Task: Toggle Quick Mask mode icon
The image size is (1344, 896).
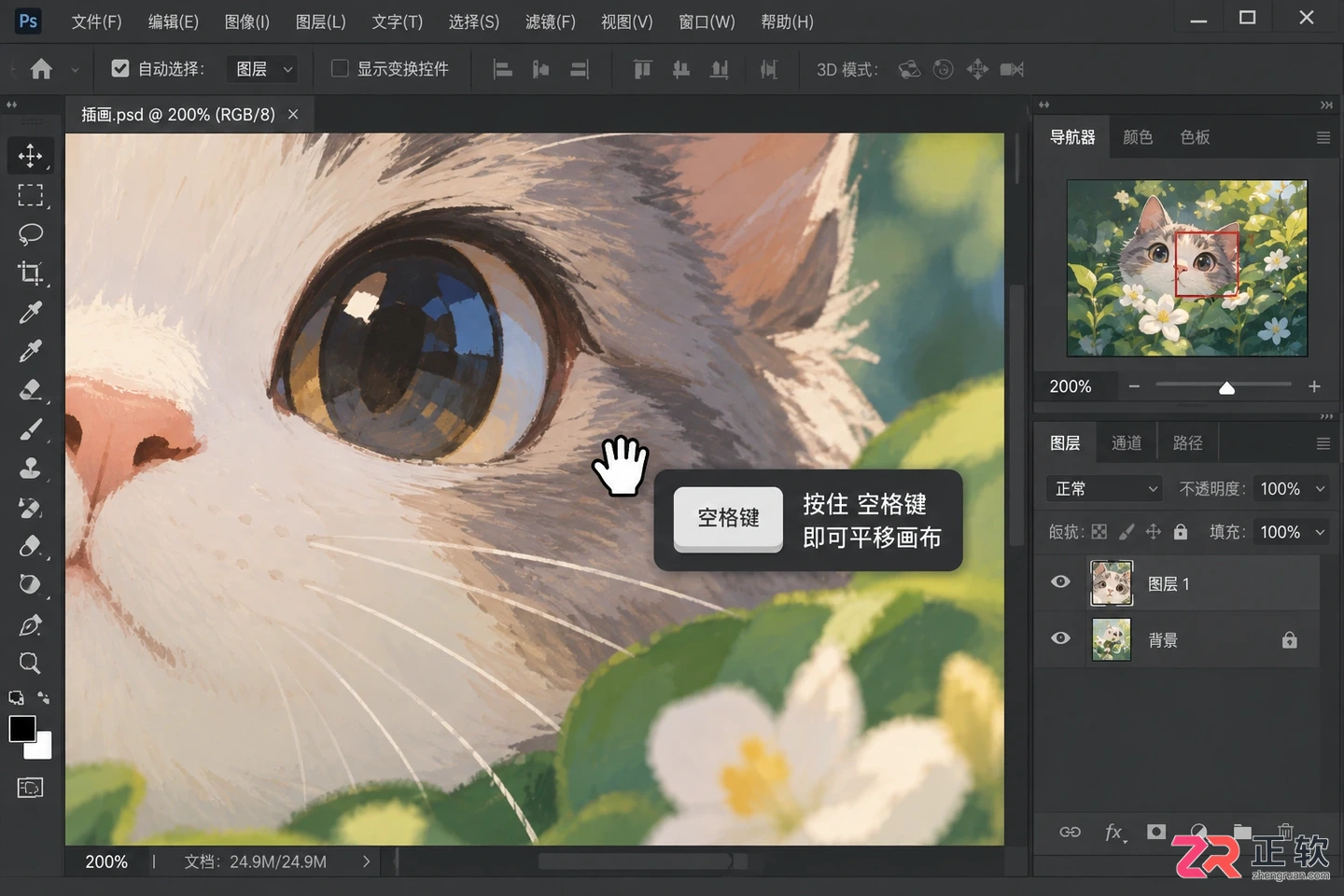Action: pos(30,788)
